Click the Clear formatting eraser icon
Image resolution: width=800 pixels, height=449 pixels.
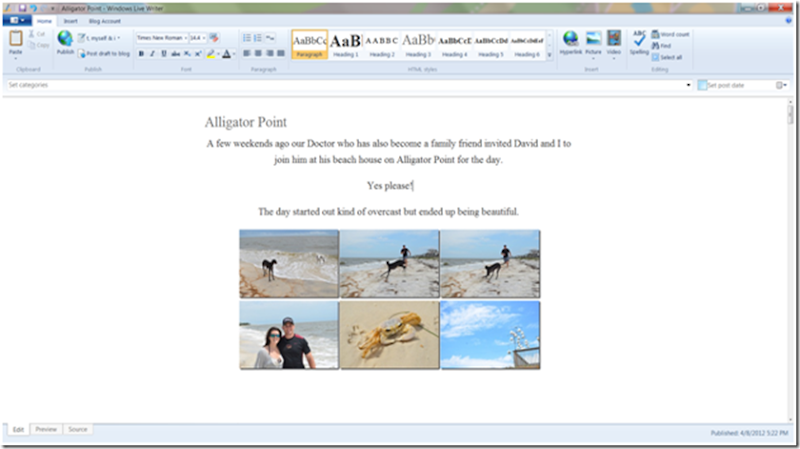point(214,38)
